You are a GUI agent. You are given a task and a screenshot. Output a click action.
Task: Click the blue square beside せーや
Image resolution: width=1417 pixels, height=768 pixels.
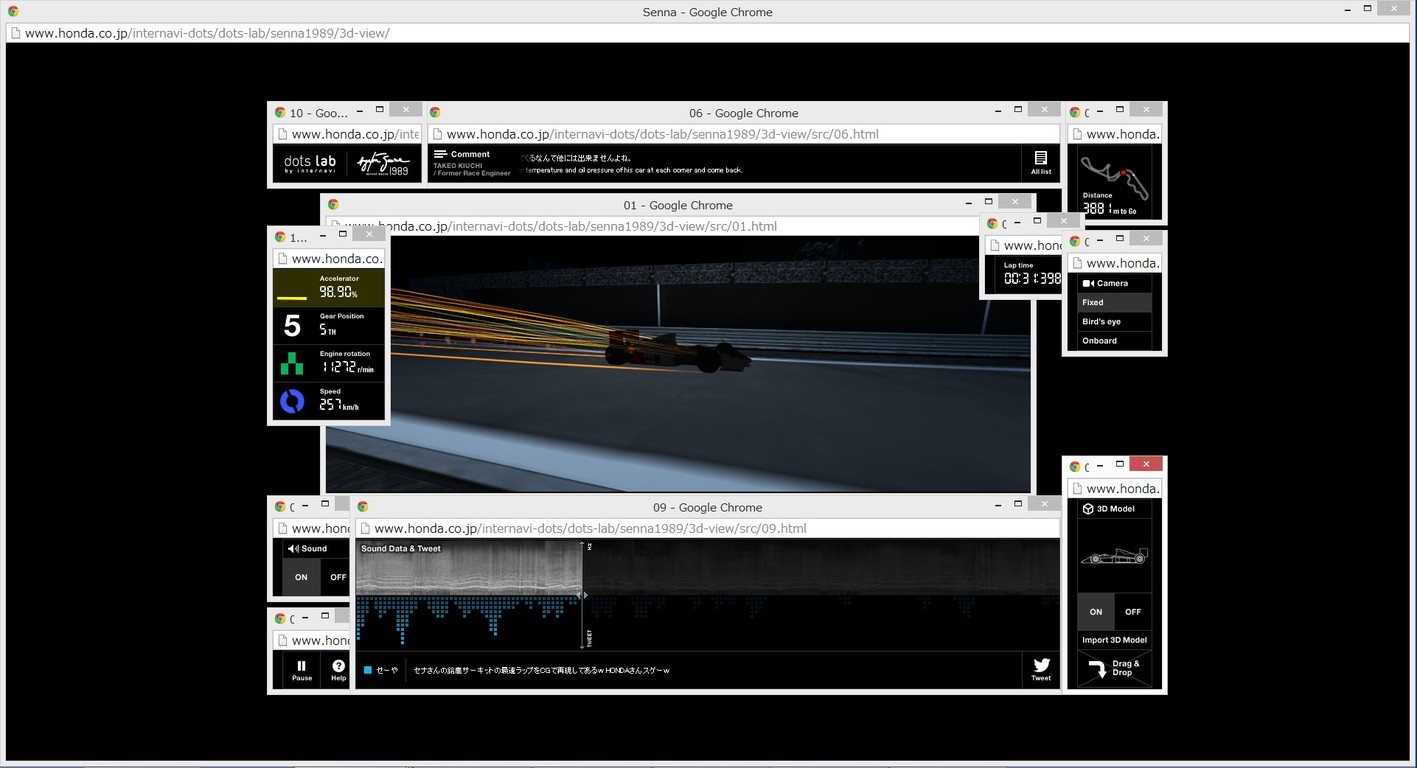point(368,670)
